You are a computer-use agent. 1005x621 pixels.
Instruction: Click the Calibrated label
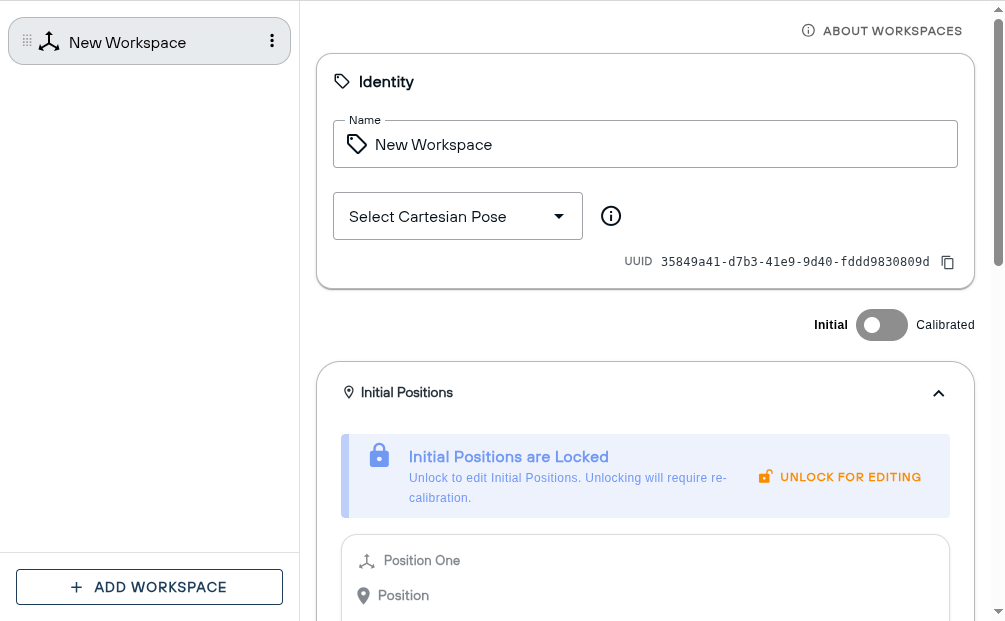point(945,325)
